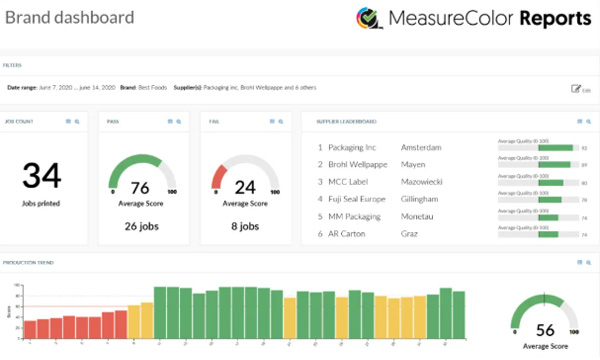Open the table view icon in Job Count panel
Viewport: 600px width, 360px height.
tap(68, 121)
